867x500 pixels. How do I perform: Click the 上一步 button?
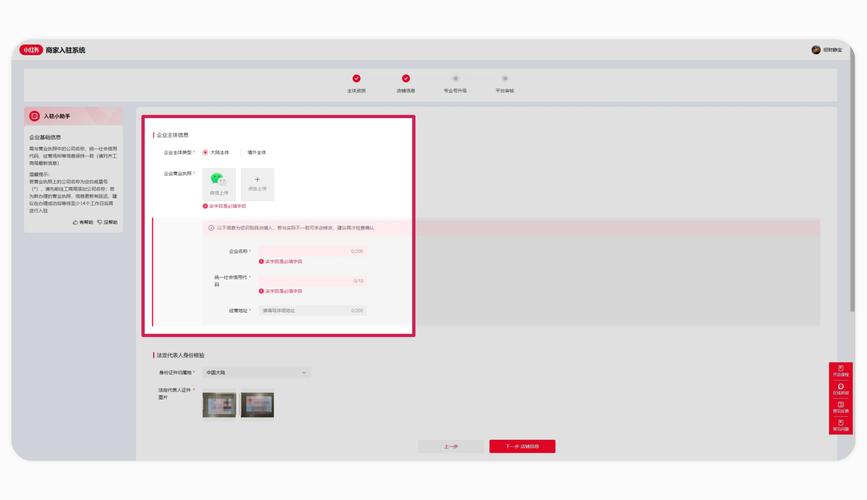pos(450,446)
